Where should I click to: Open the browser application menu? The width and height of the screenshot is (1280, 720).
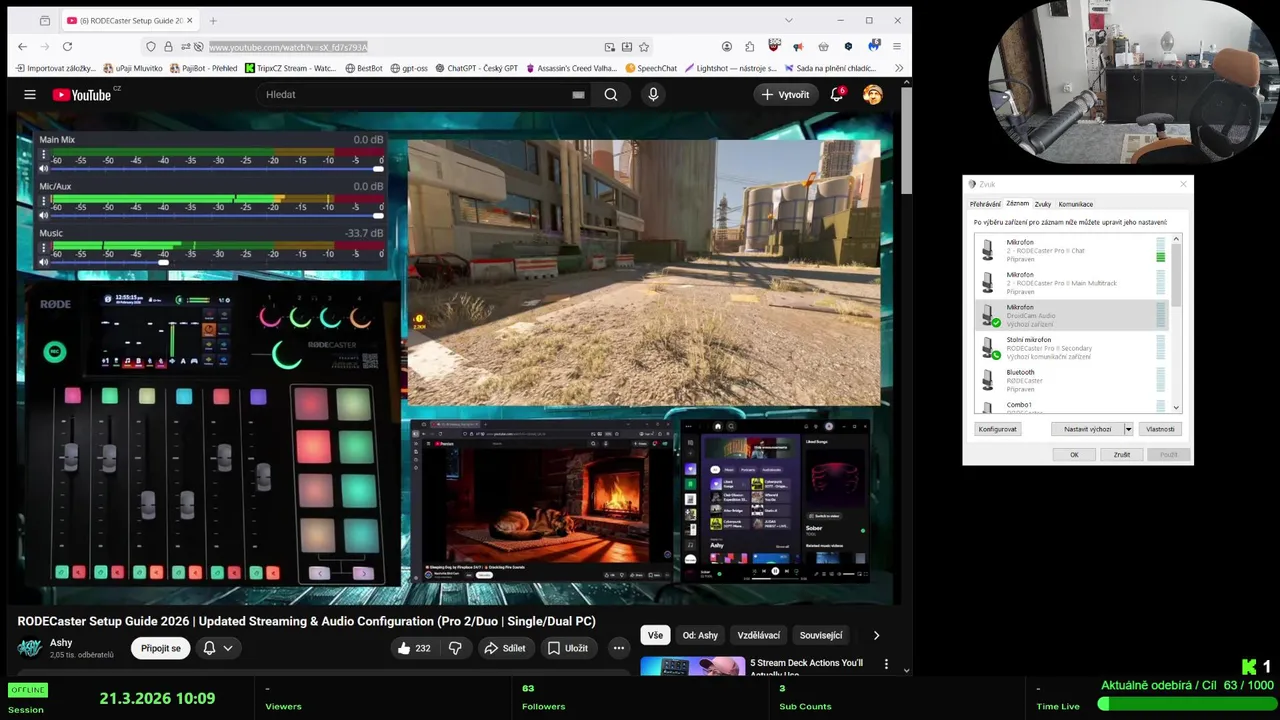897,46
